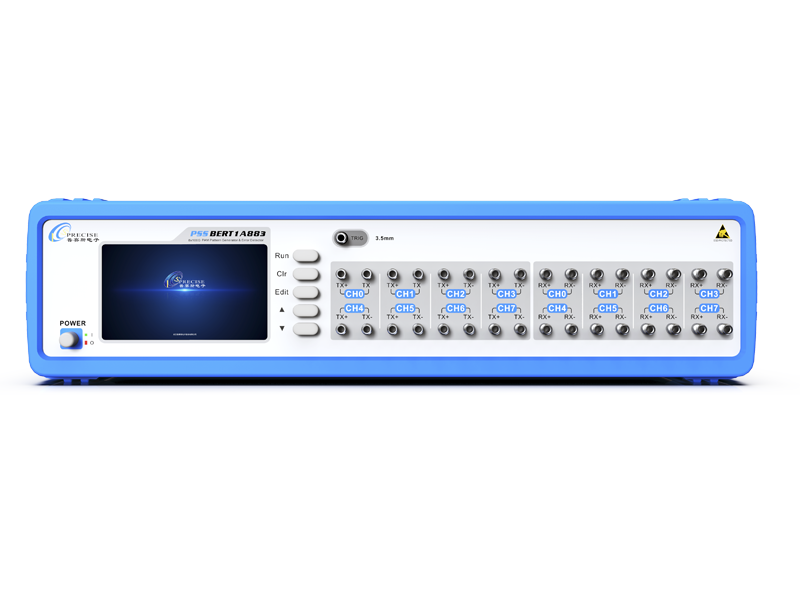800x600 pixels.
Task: Click the CH5 label in TX section
Action: click(x=405, y=308)
